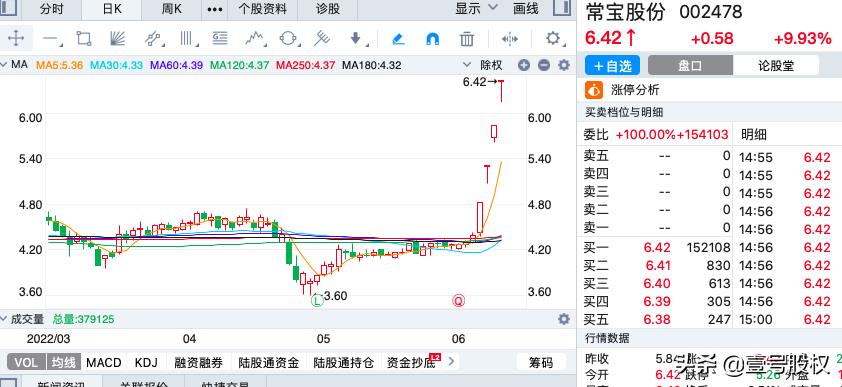Click the green L marker on the chart
Screen dimensions: 842x387
pos(317,300)
